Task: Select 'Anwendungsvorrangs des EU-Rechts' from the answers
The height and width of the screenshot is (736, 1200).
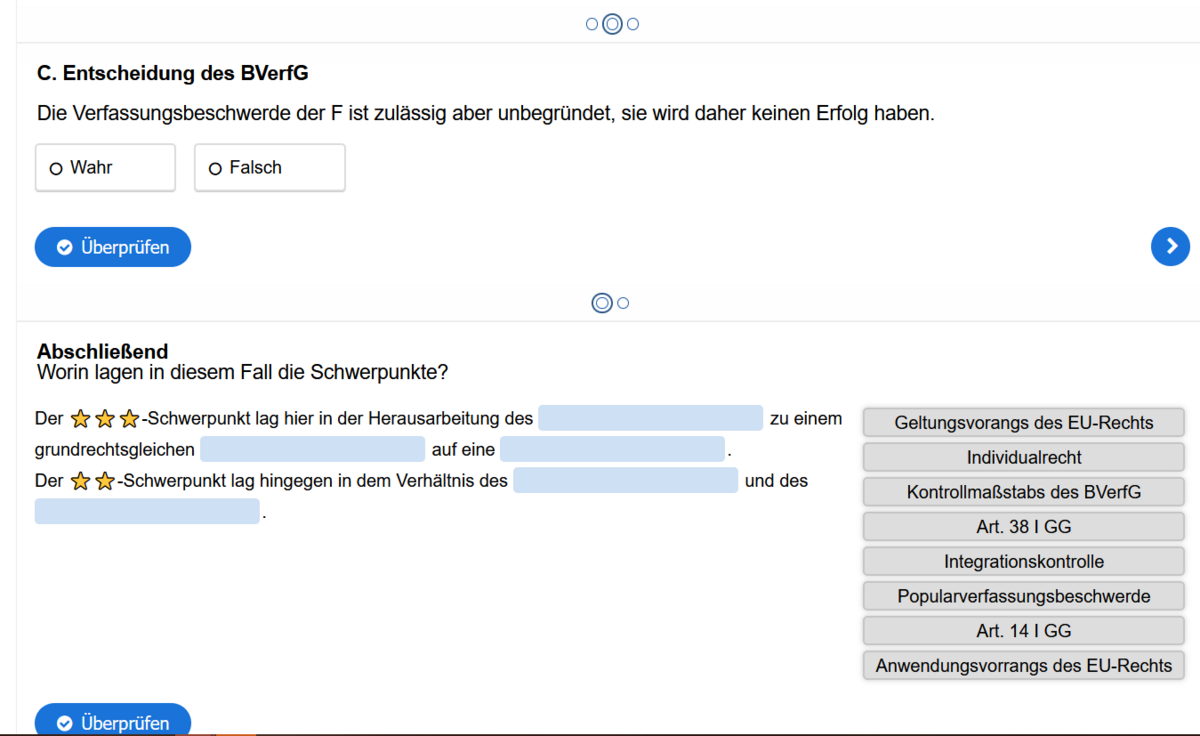Action: point(1023,665)
